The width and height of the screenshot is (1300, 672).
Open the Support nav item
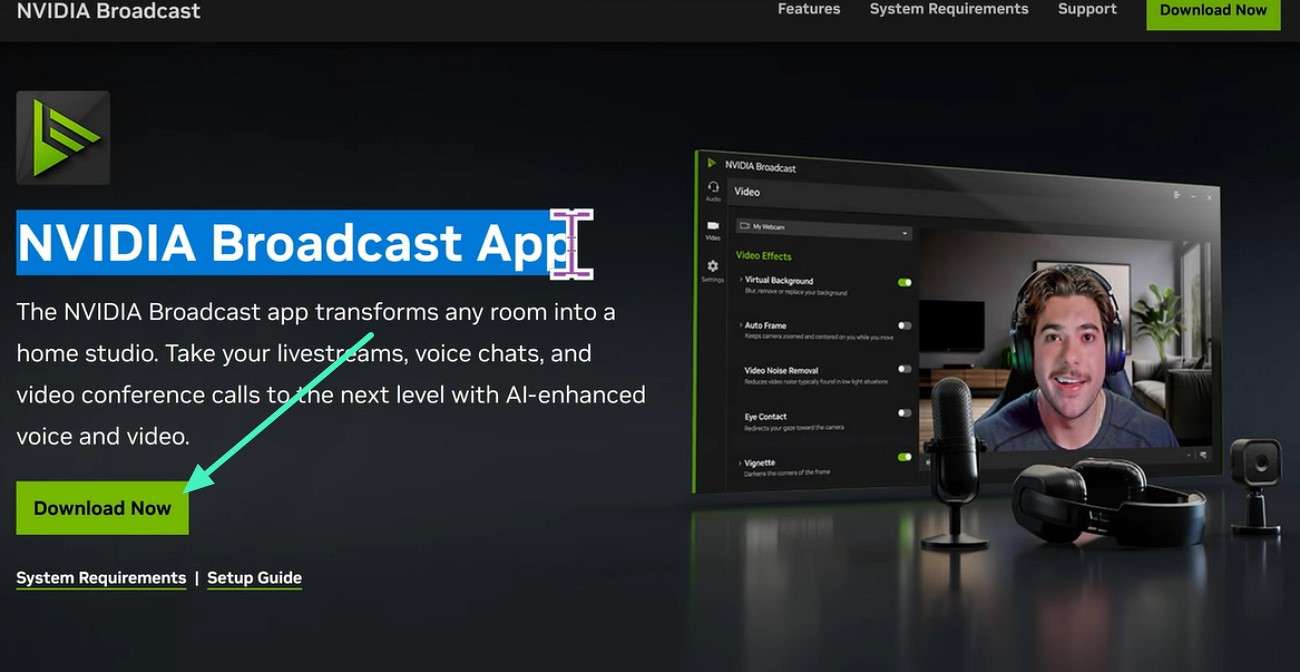1087,9
